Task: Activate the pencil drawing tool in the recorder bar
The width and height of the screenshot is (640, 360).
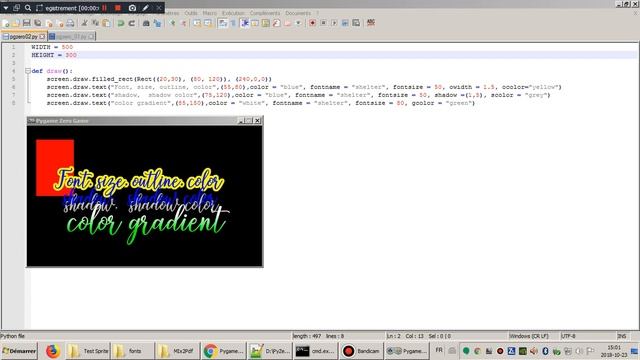Action: [x=145, y=8]
